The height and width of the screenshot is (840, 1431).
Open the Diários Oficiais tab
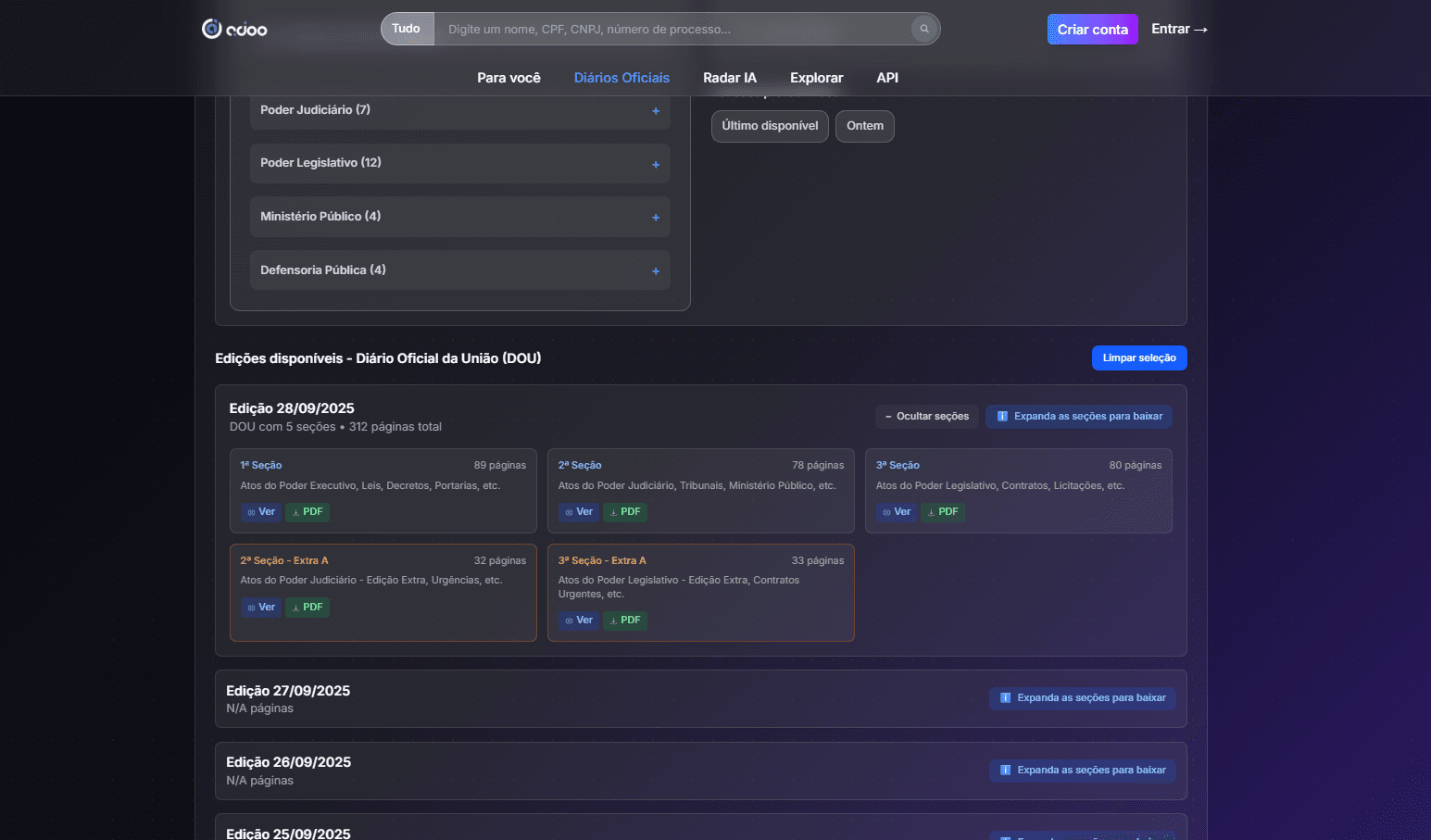coord(621,78)
